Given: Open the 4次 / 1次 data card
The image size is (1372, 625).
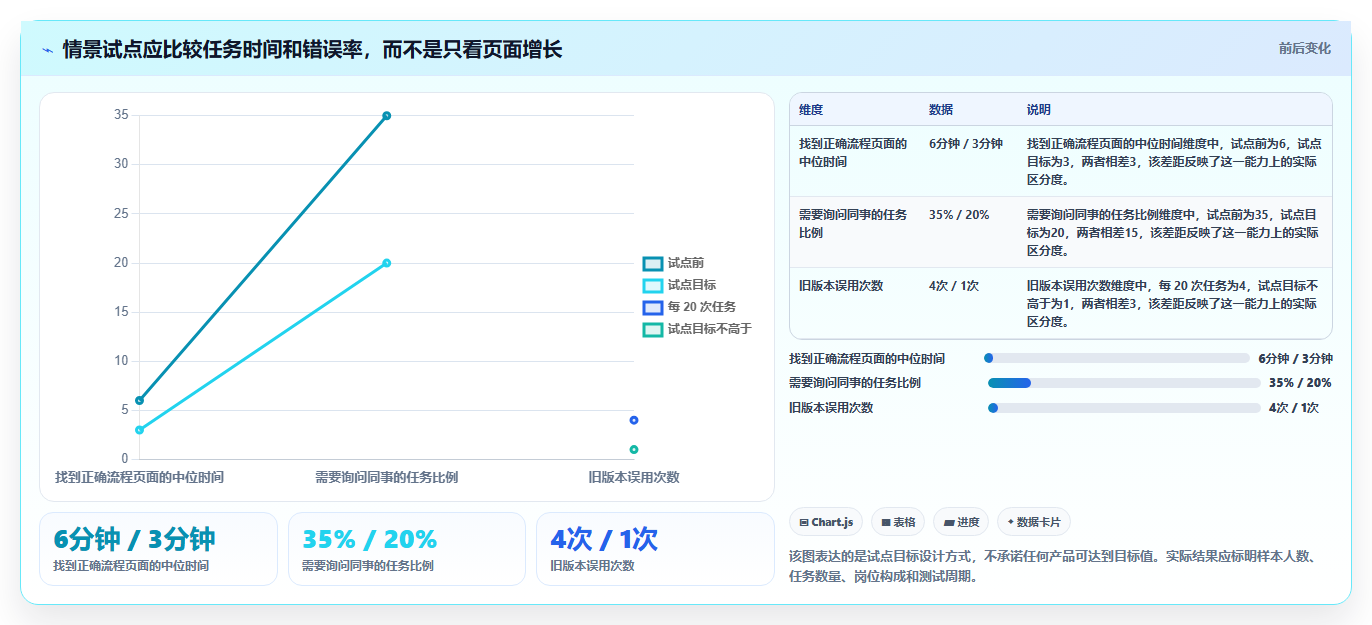Looking at the screenshot, I should coord(655,549).
